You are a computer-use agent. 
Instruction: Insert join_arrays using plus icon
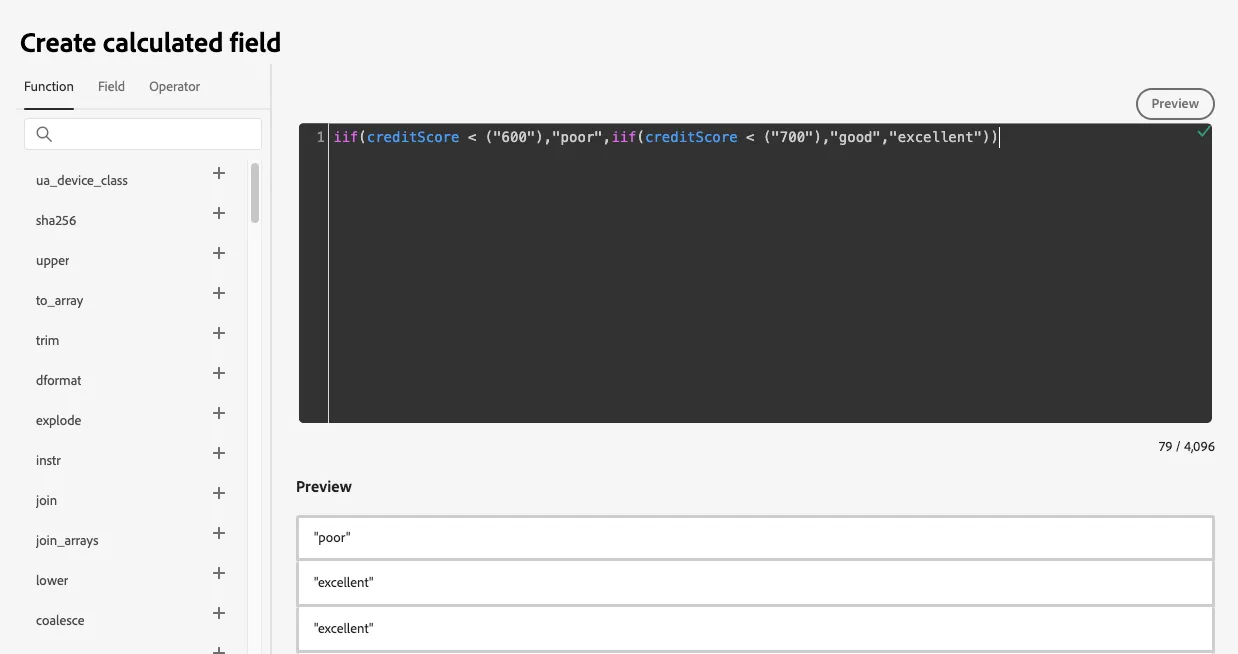point(219,533)
